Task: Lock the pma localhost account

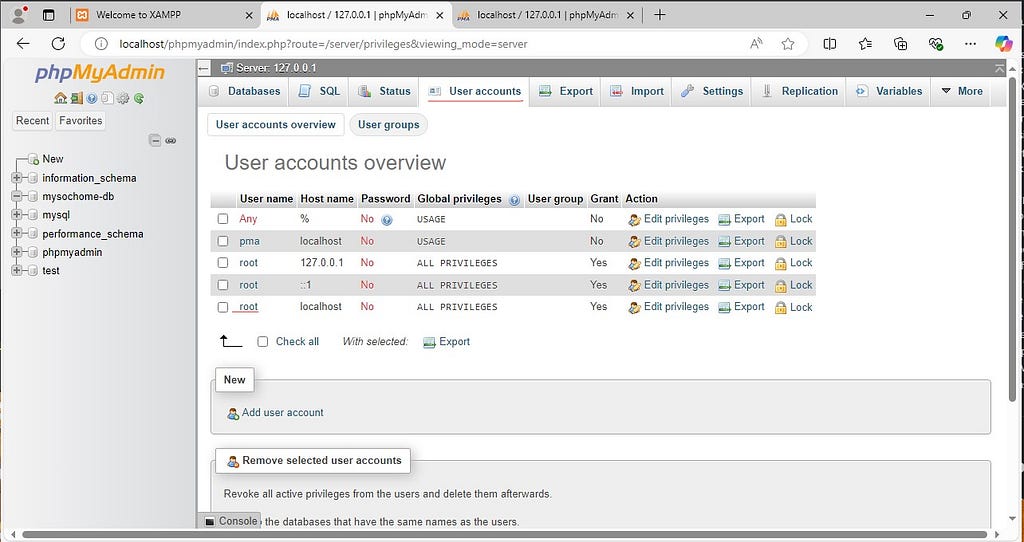Action: click(x=793, y=242)
